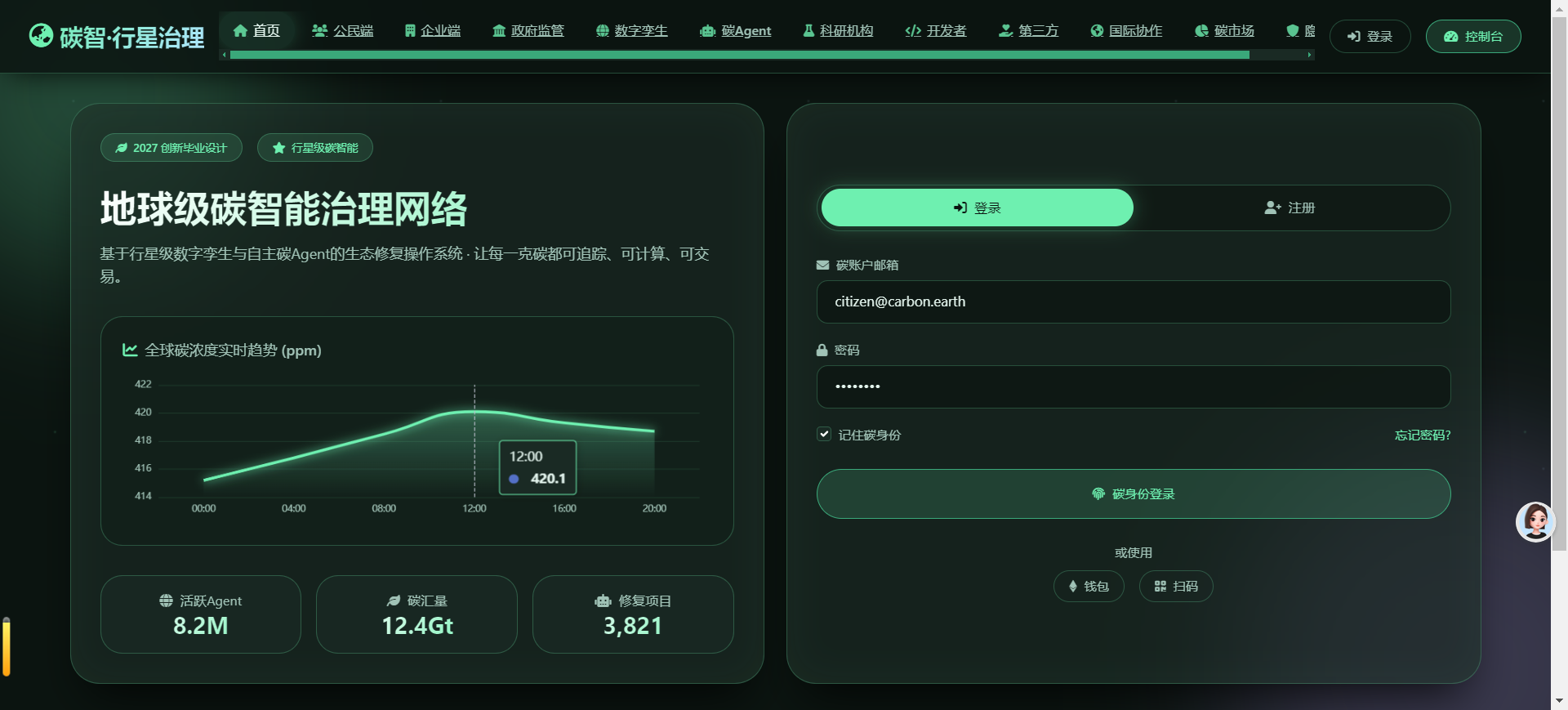1568x710 pixels.
Task: Click the building icon beside 企业端
Action: click(x=410, y=31)
